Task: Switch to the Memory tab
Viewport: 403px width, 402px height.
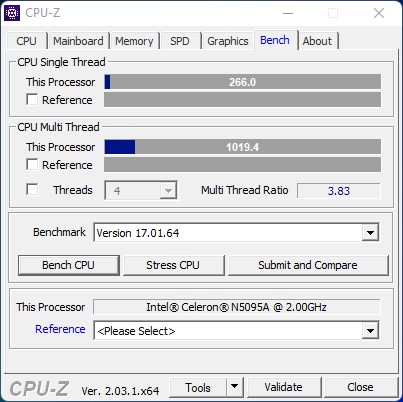Action: point(134,41)
